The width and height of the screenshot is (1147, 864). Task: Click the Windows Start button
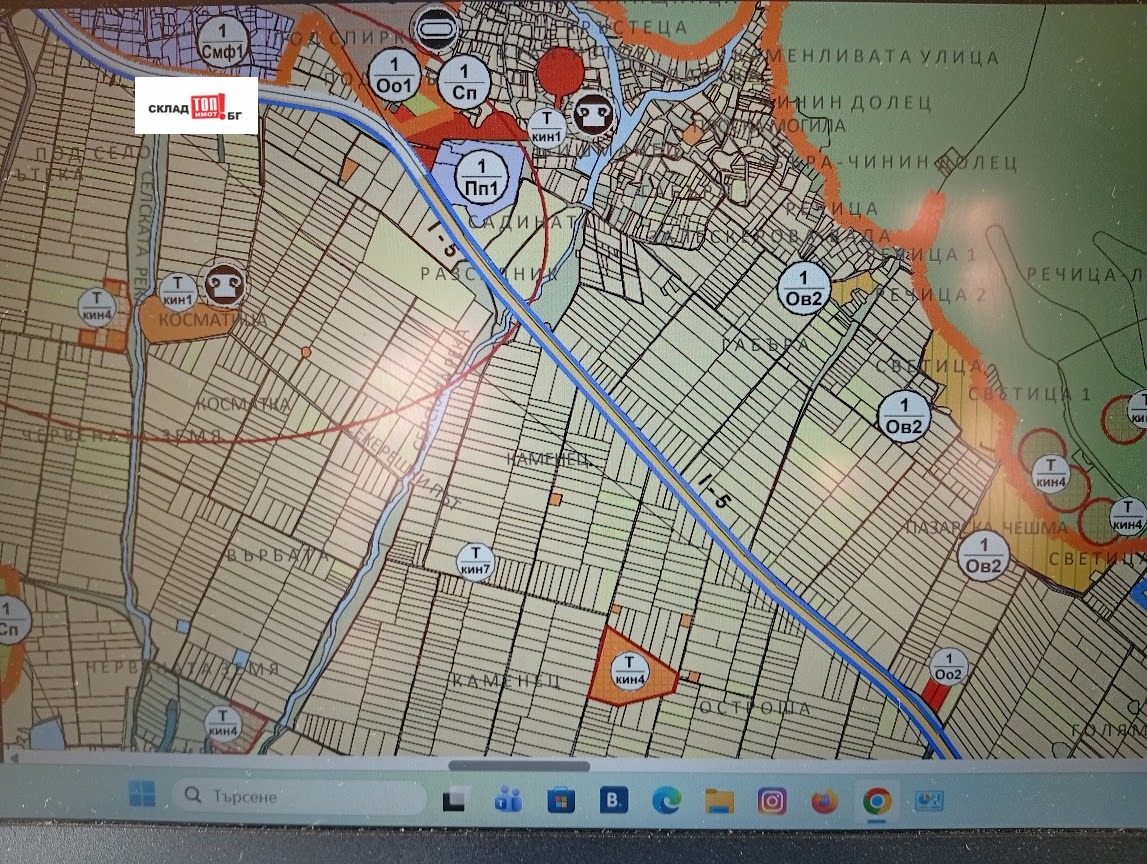(x=142, y=796)
